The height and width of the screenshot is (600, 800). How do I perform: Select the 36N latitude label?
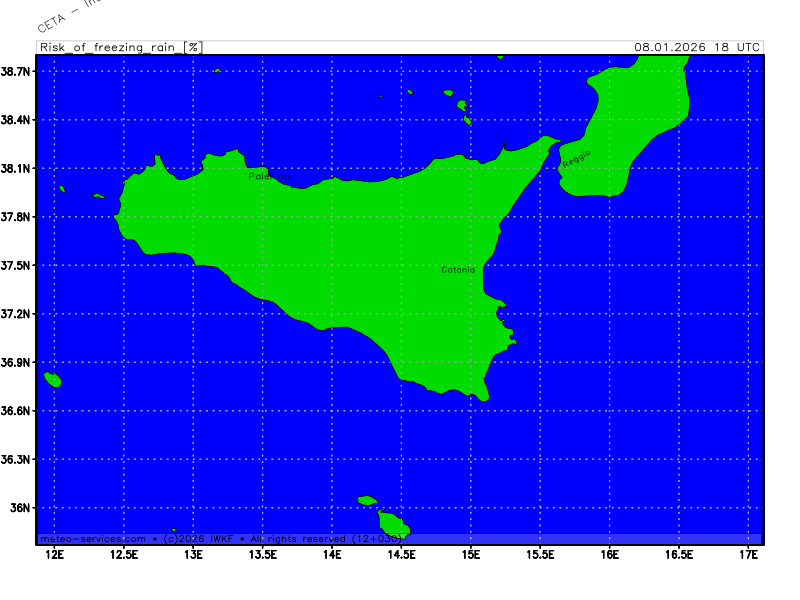pos(22,508)
